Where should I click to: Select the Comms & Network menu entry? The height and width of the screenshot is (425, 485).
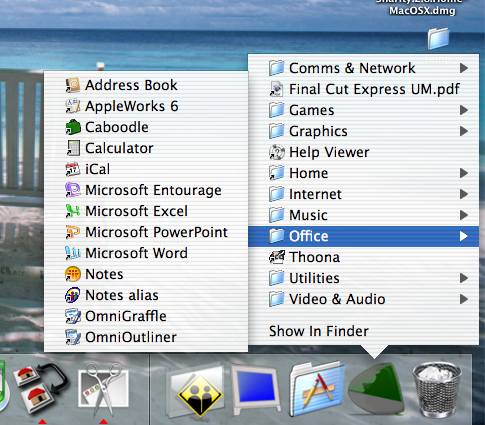pyautogui.click(x=363, y=68)
